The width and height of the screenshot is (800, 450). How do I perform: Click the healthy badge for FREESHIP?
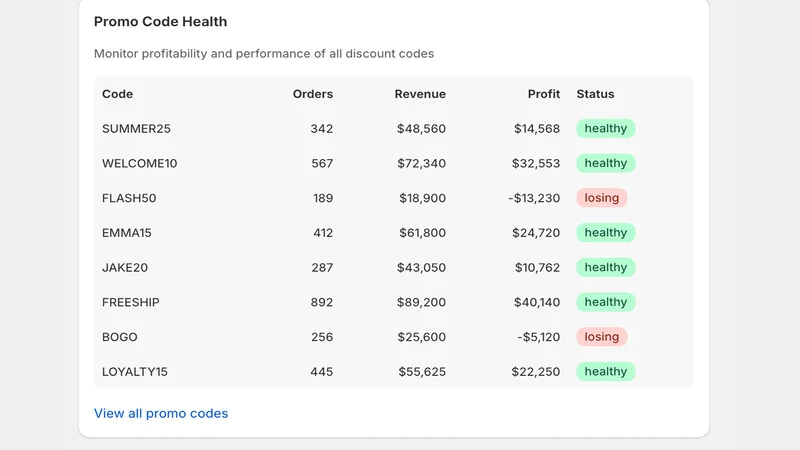606,302
